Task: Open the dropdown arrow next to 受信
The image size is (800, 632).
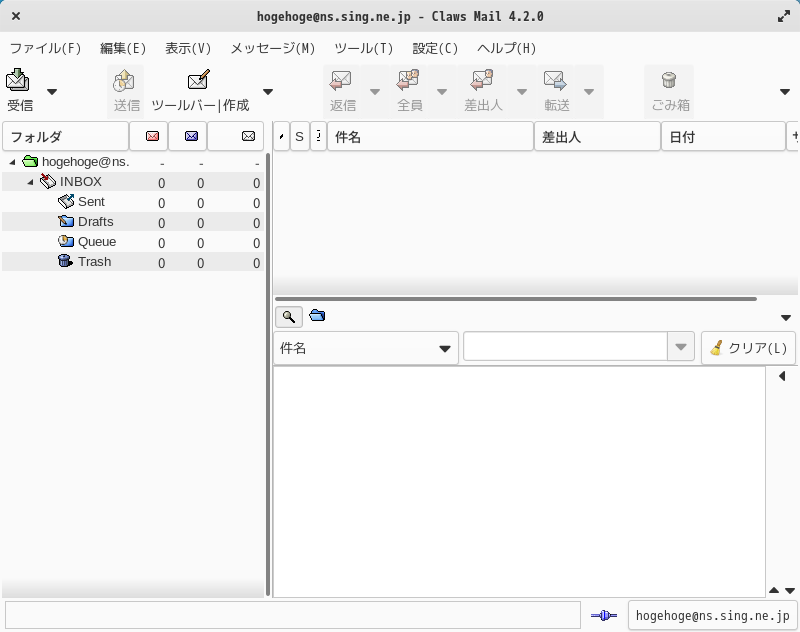Action: [52, 92]
